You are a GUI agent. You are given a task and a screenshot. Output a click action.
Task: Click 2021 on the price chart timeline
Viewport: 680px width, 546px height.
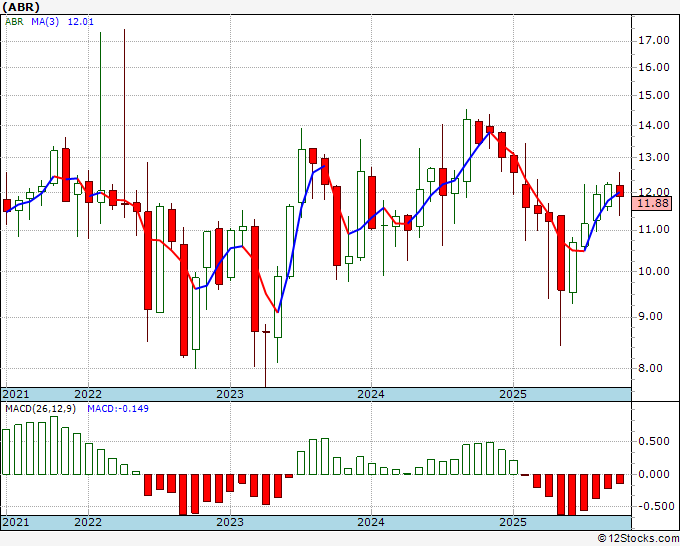[16, 394]
